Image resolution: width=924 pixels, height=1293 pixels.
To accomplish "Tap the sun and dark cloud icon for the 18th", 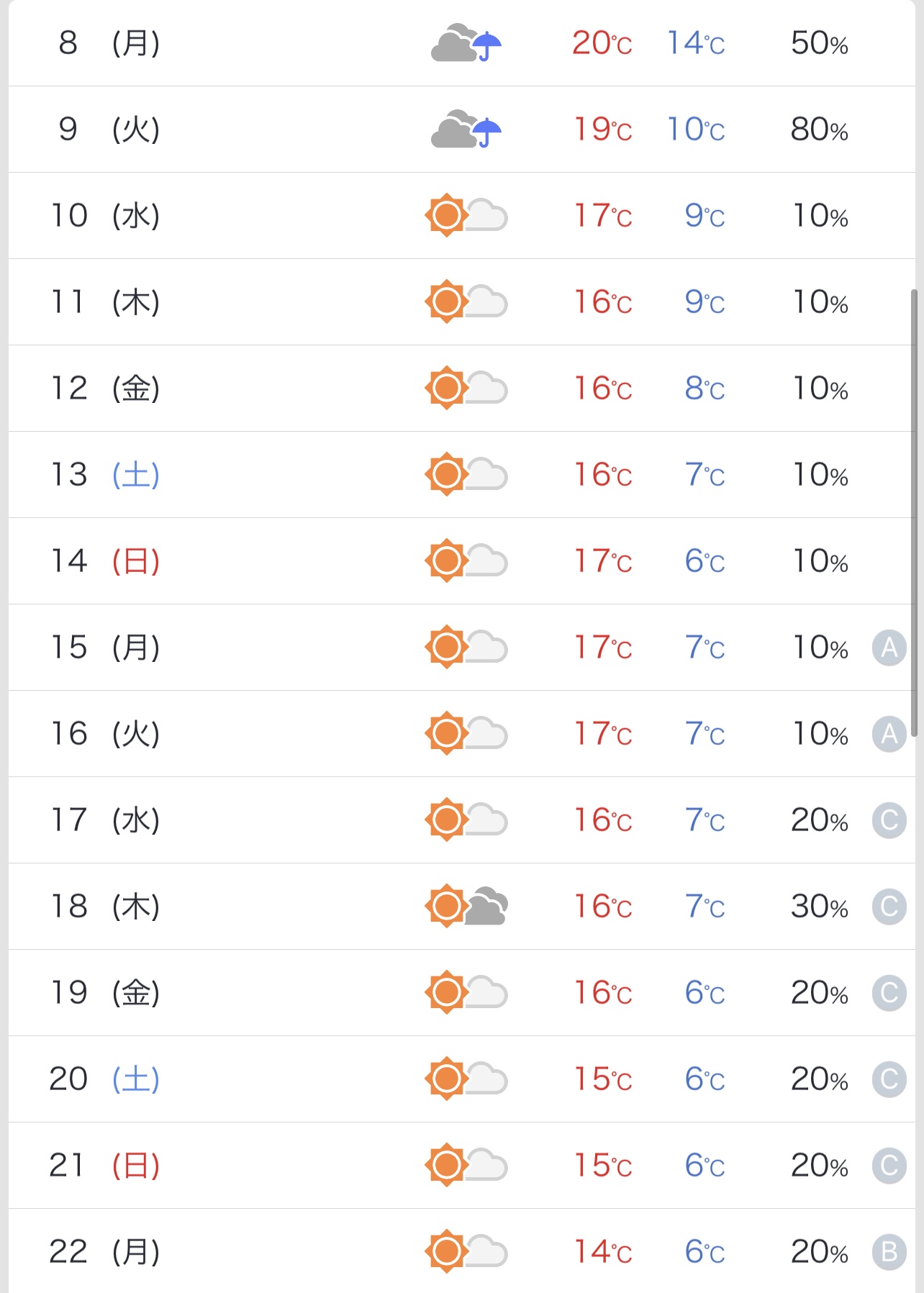I will (x=466, y=906).
